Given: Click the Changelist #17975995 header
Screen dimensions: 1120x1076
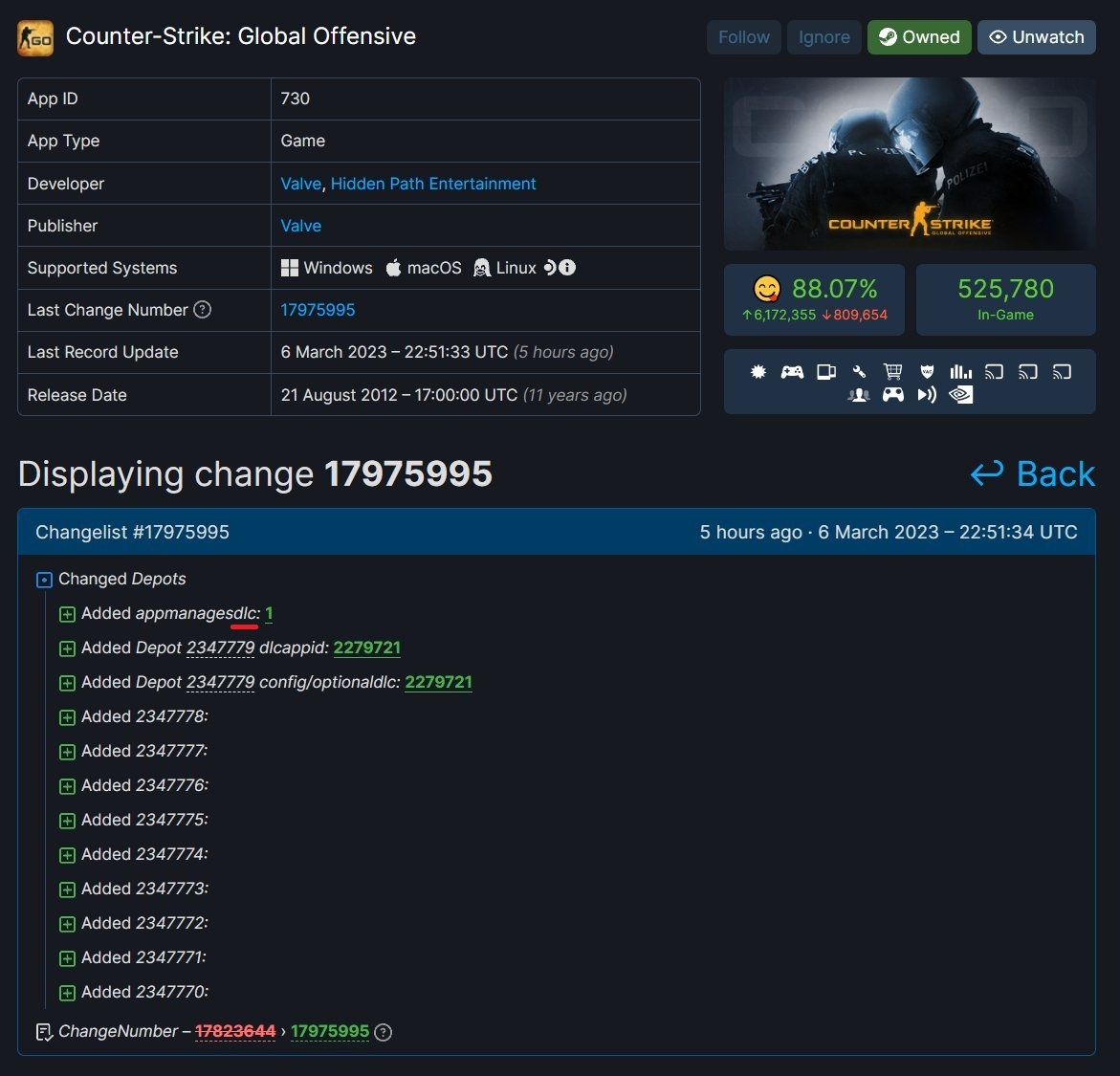Looking at the screenshot, I should click(x=132, y=532).
